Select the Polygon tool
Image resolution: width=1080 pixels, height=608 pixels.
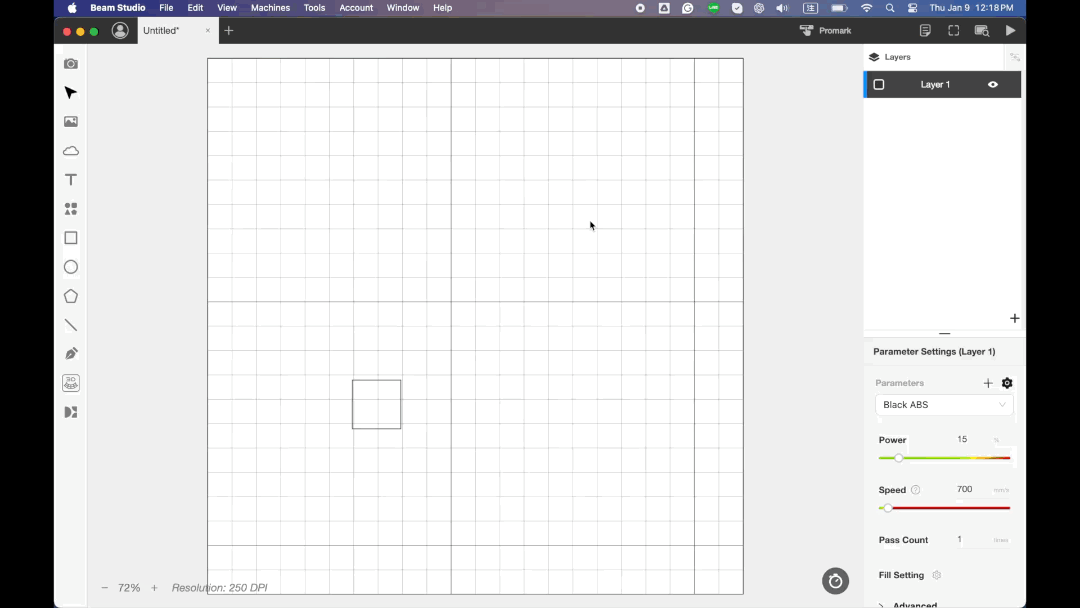click(x=71, y=296)
